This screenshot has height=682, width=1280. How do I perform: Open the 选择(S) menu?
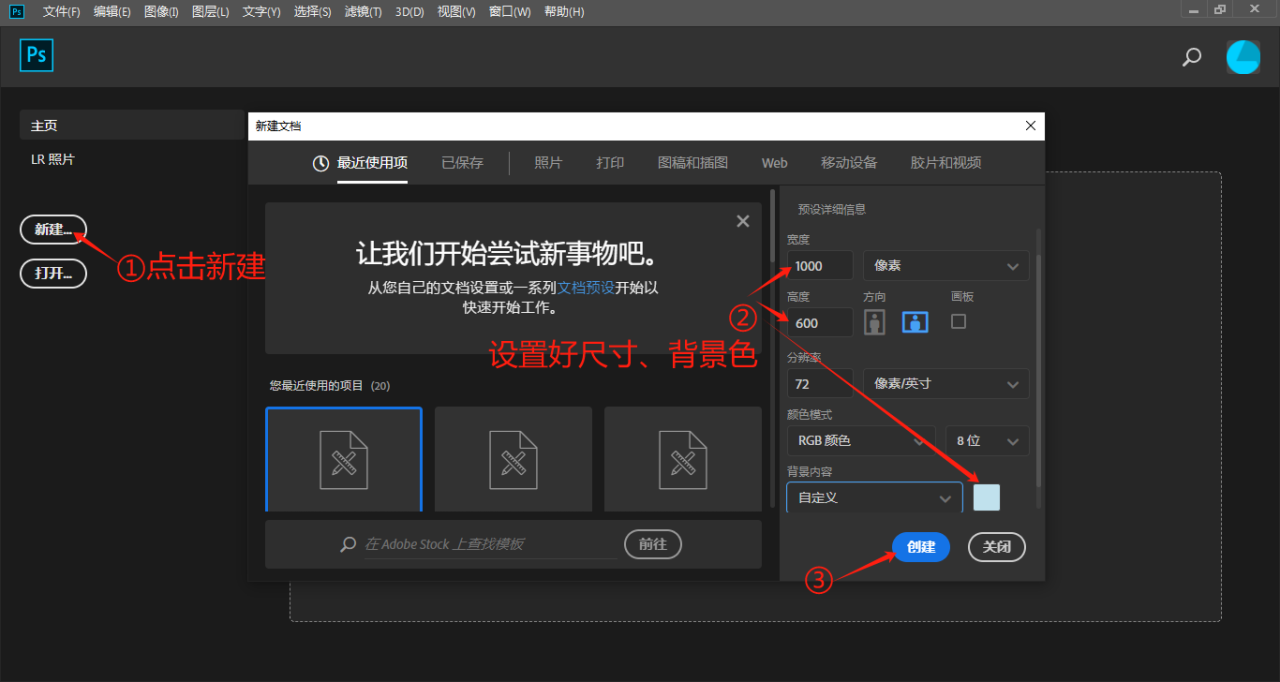click(x=313, y=11)
